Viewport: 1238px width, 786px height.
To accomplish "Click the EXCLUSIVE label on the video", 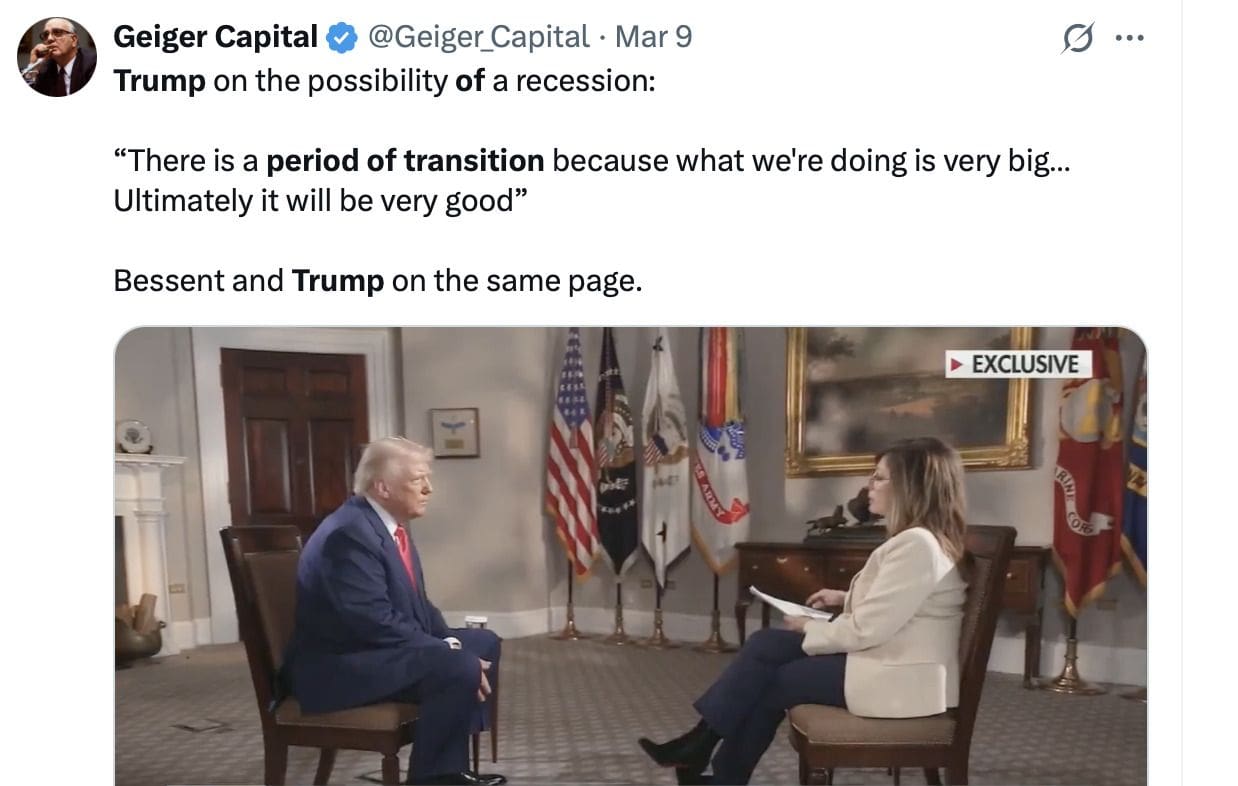I will click(1025, 364).
